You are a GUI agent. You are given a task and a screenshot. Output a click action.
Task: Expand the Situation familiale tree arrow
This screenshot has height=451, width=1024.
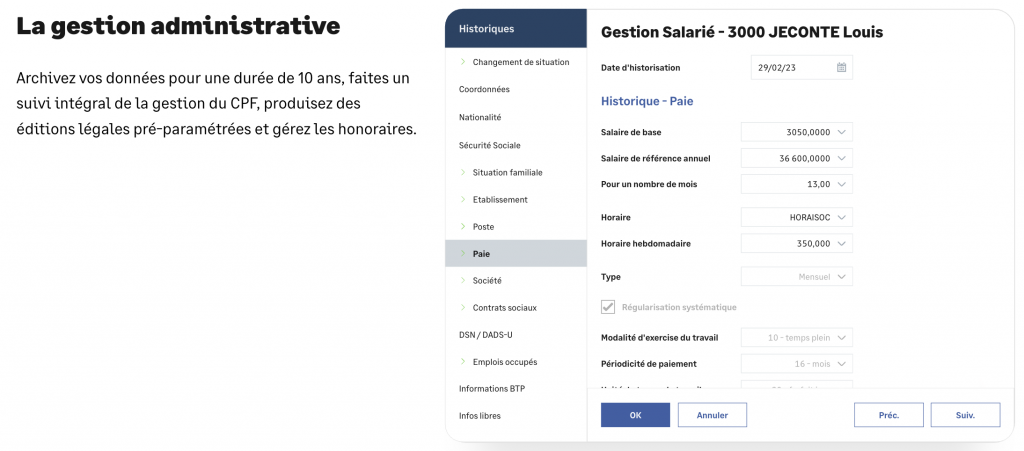click(463, 172)
